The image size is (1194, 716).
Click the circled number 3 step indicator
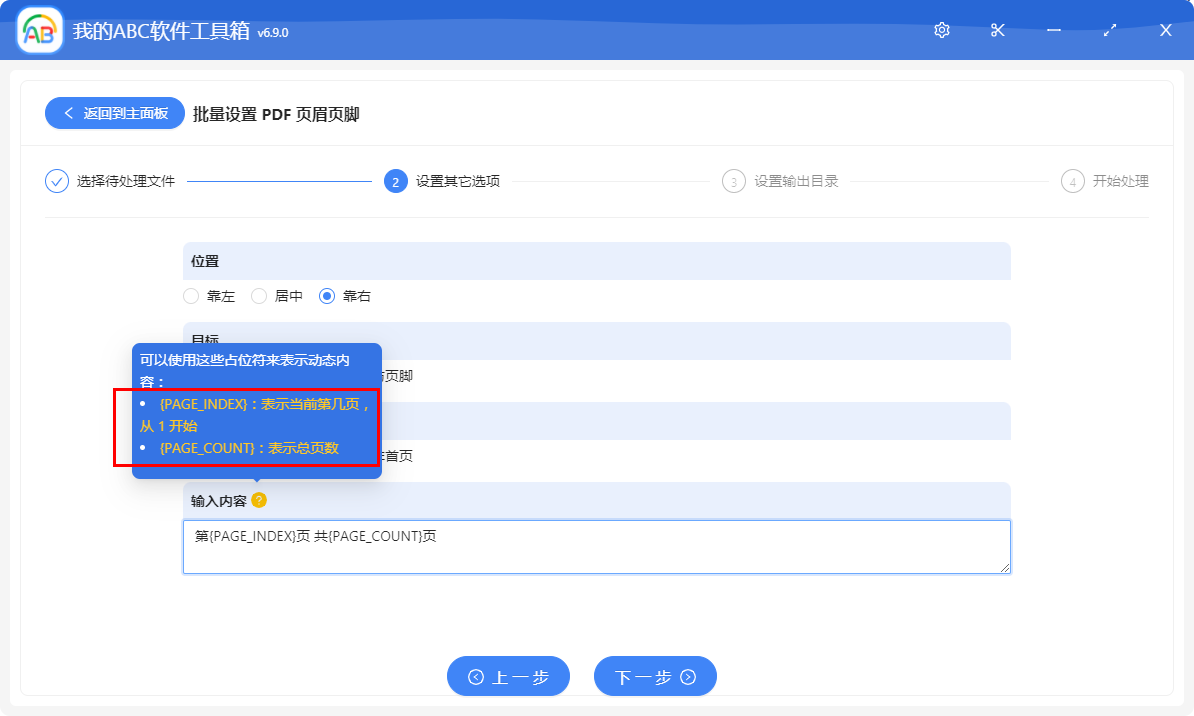click(733, 181)
